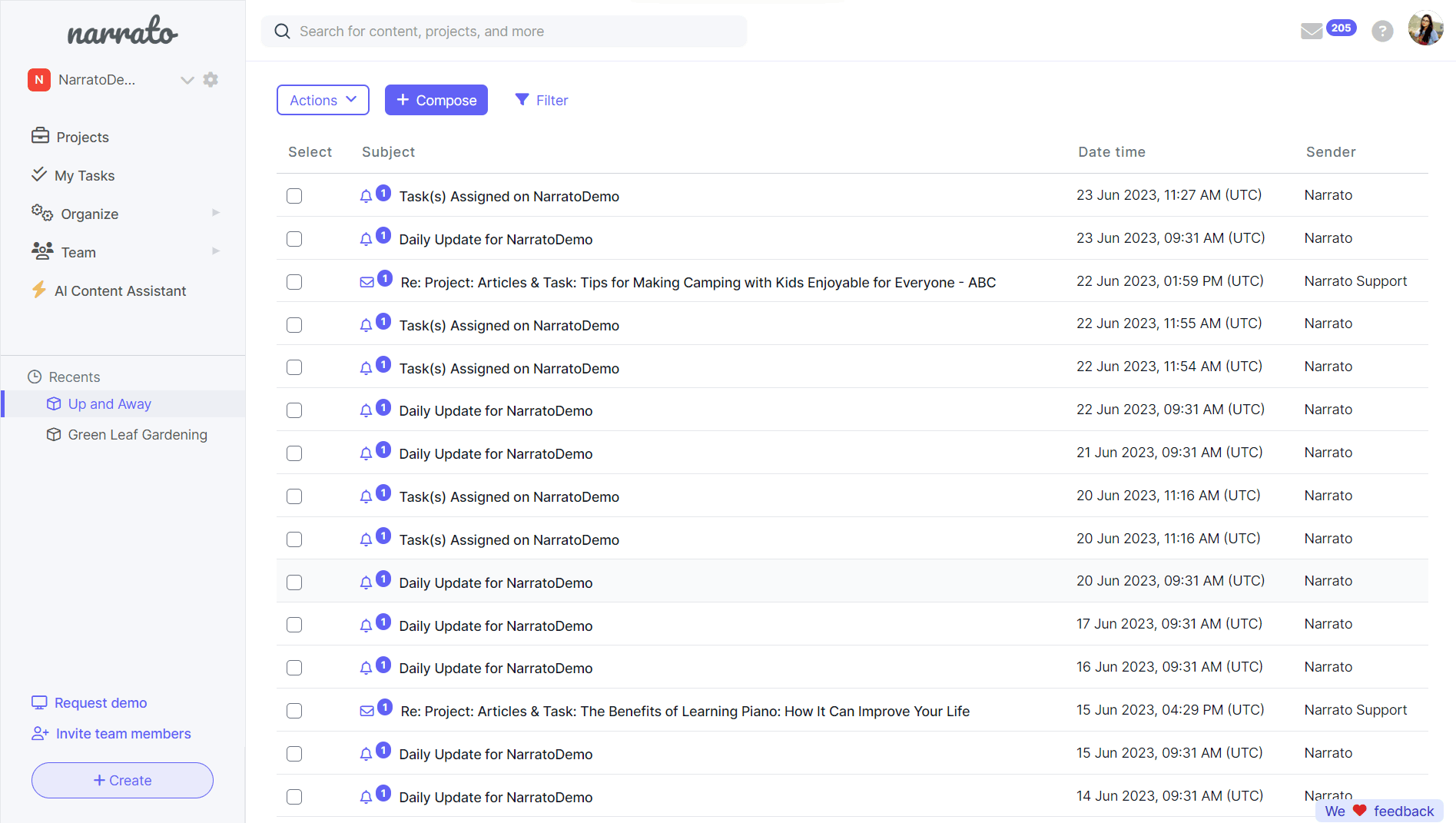Tick checkbox for 14 Jun Daily Update
1456x823 pixels.
(294, 797)
